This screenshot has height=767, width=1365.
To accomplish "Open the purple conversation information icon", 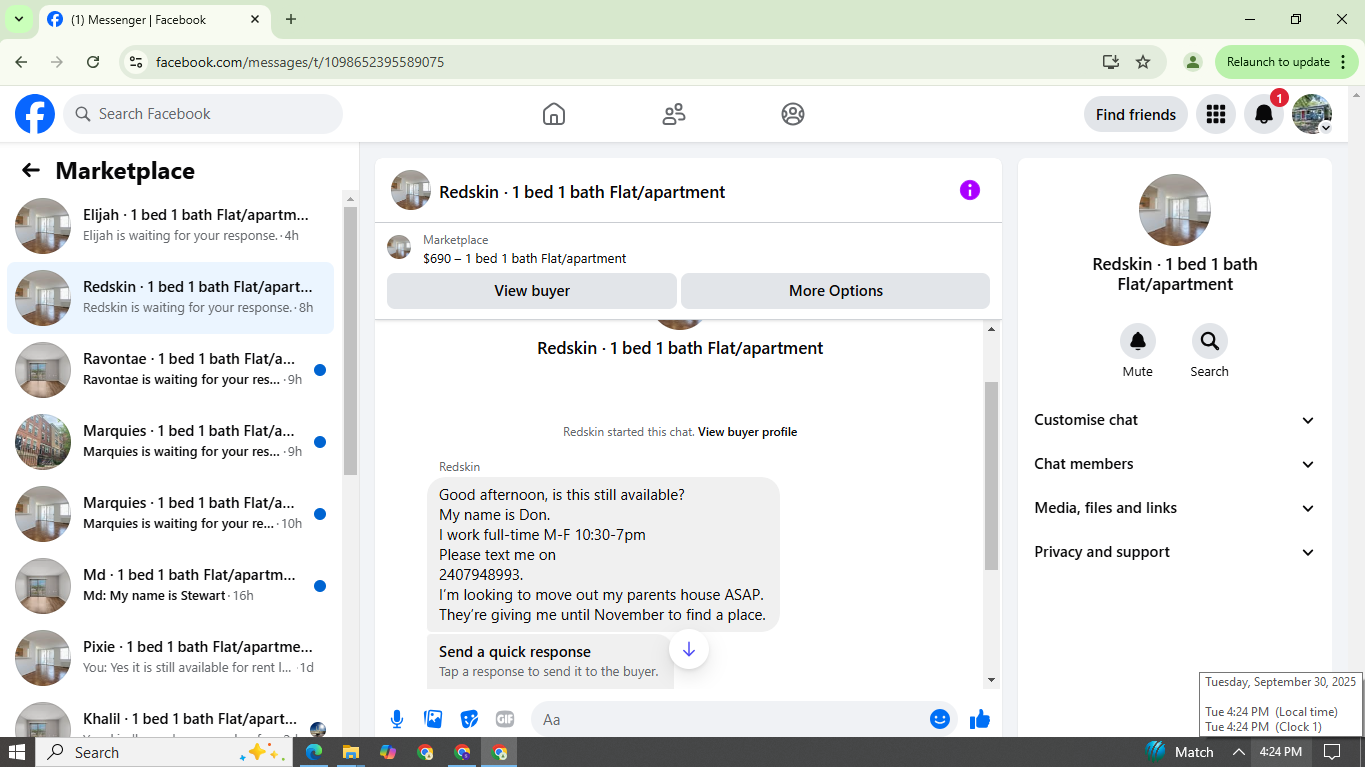I will click(970, 190).
